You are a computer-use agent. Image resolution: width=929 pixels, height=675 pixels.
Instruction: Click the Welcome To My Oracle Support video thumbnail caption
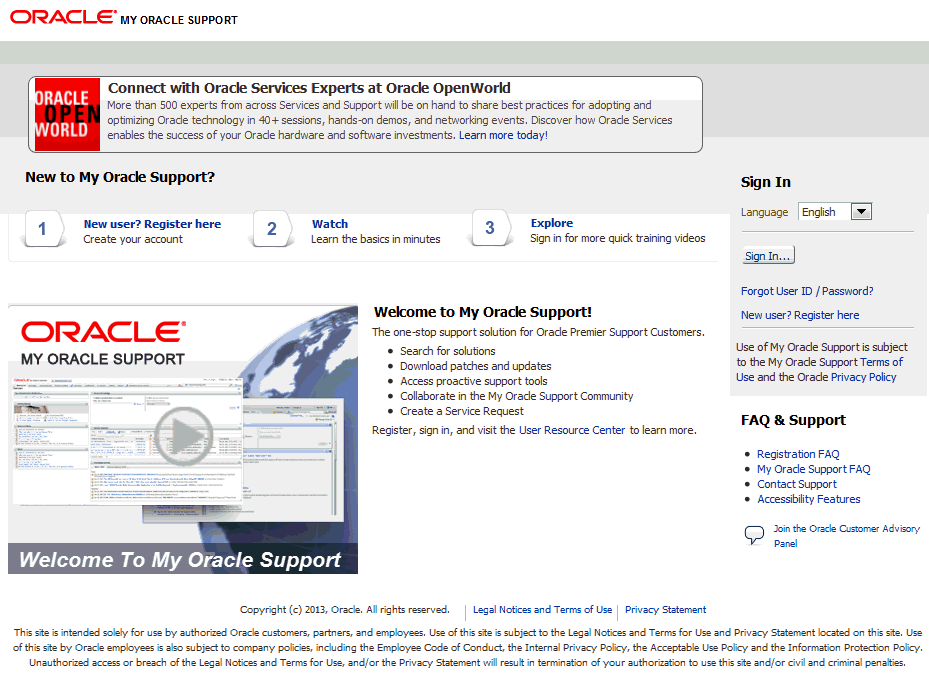coord(180,559)
